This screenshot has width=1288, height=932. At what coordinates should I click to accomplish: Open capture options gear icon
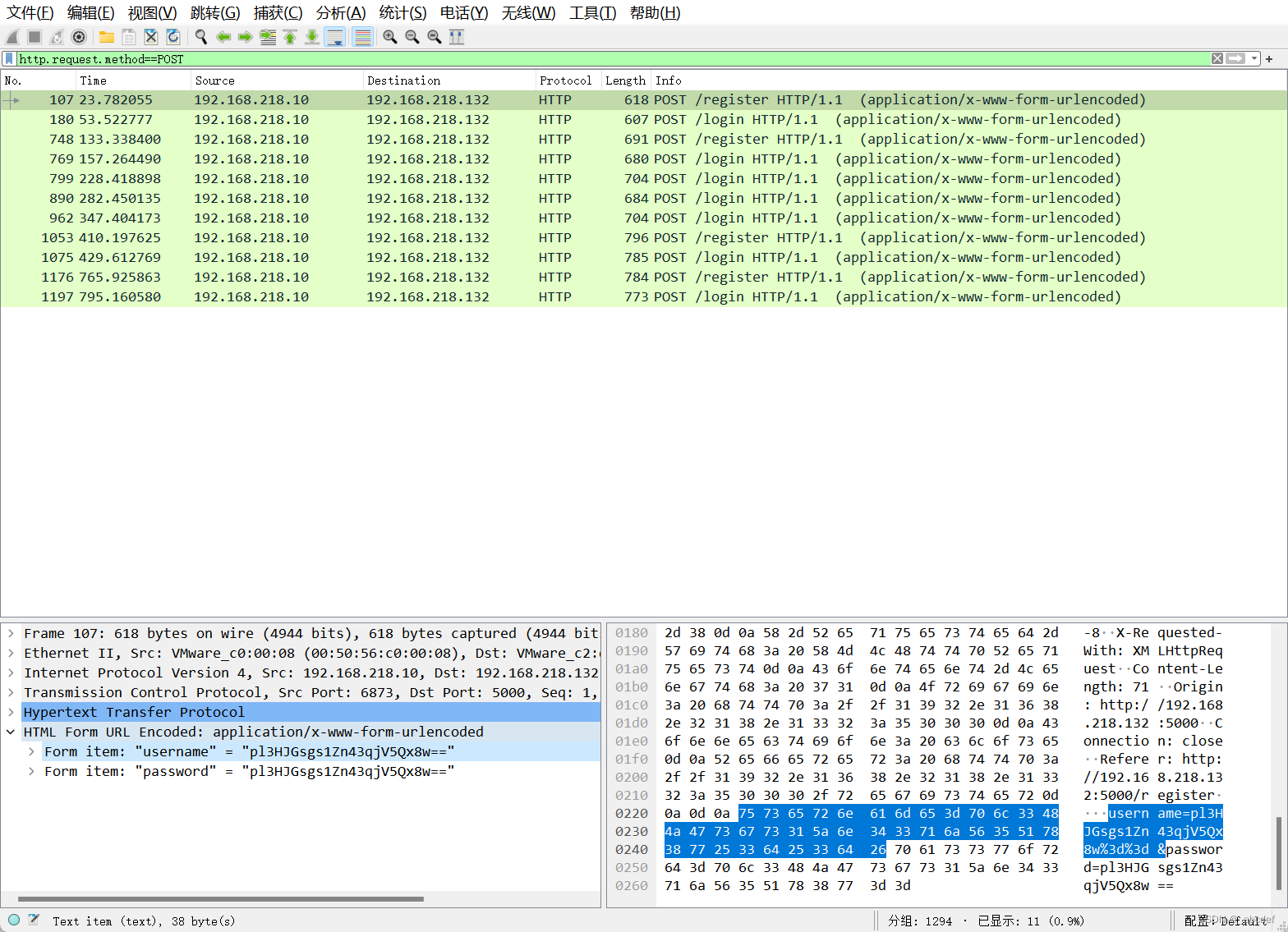pos(79,37)
